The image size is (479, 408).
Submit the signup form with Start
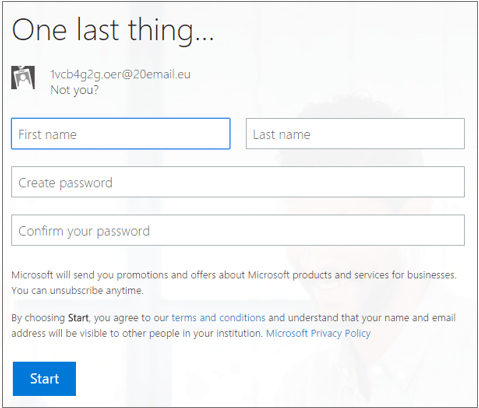(44, 379)
